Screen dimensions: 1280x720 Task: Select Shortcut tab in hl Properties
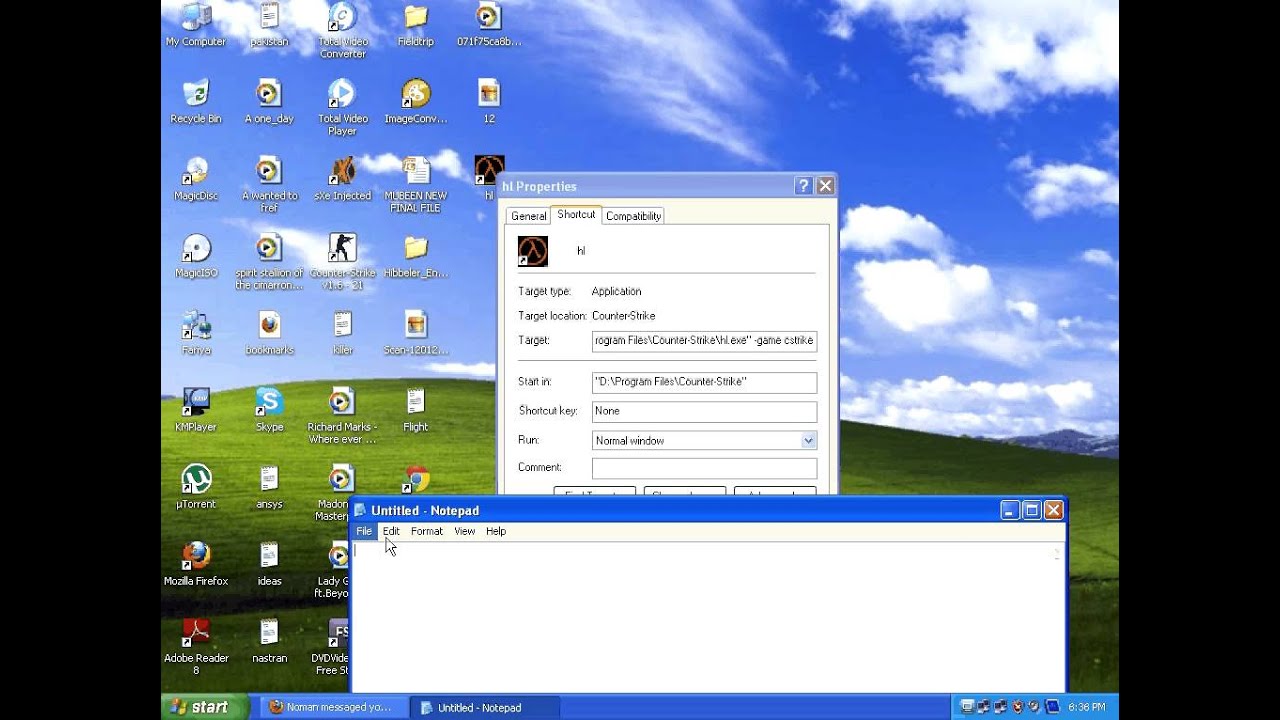click(x=576, y=214)
